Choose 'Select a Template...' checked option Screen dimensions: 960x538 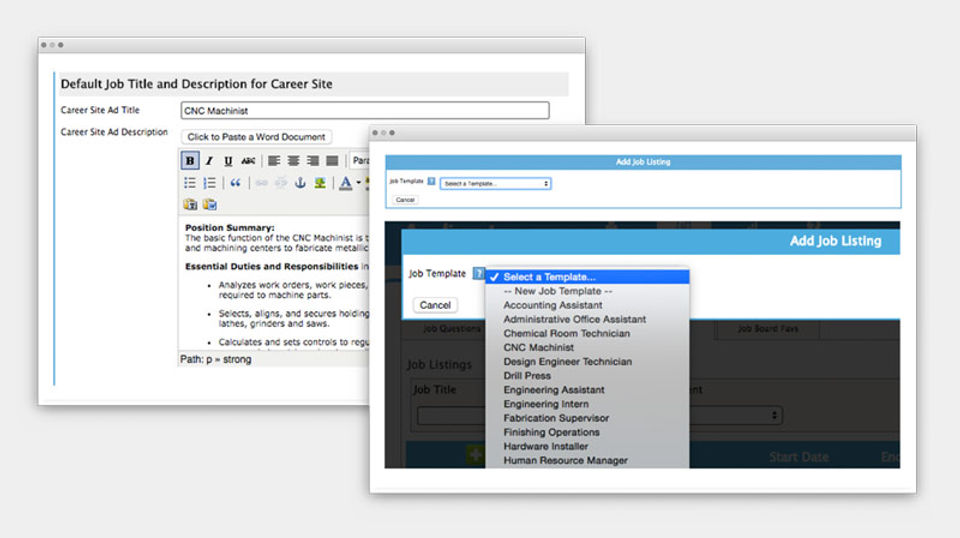[x=587, y=277]
